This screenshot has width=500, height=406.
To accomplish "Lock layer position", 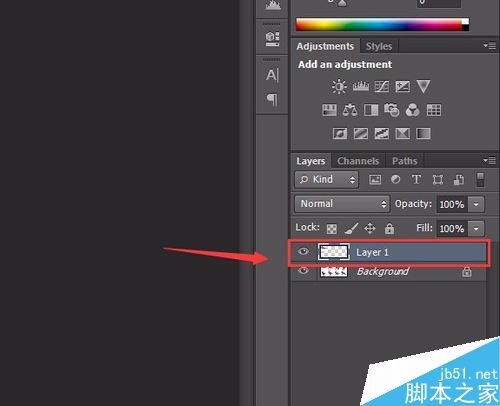I will pyautogui.click(x=370, y=229).
